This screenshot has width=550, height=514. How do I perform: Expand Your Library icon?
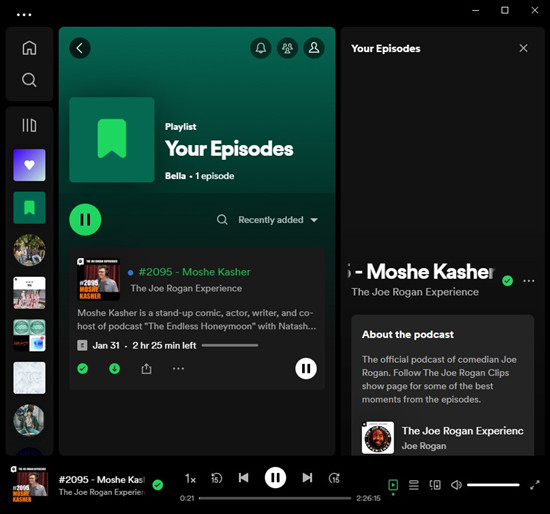(x=29, y=125)
